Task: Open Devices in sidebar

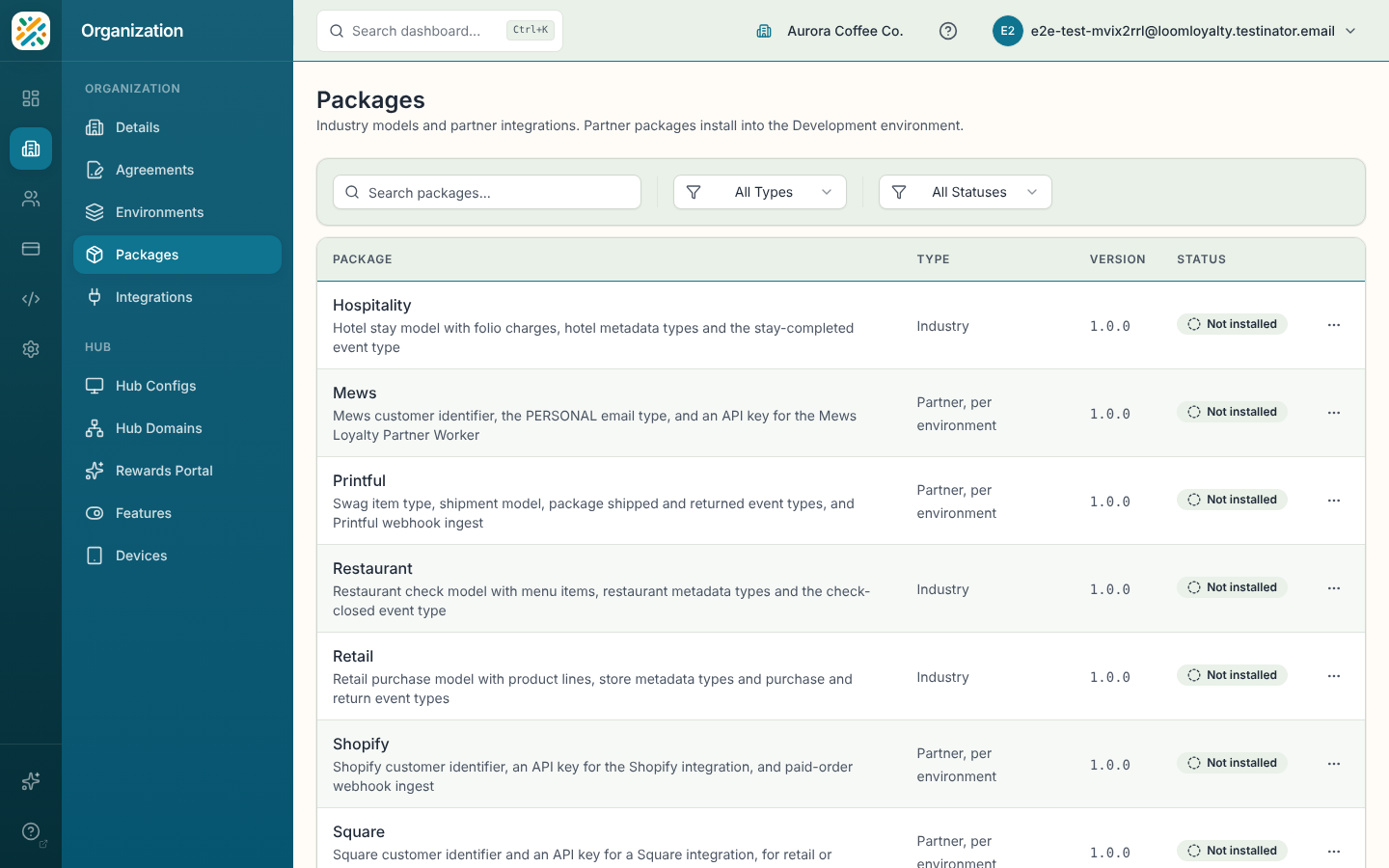Action: (x=177, y=556)
